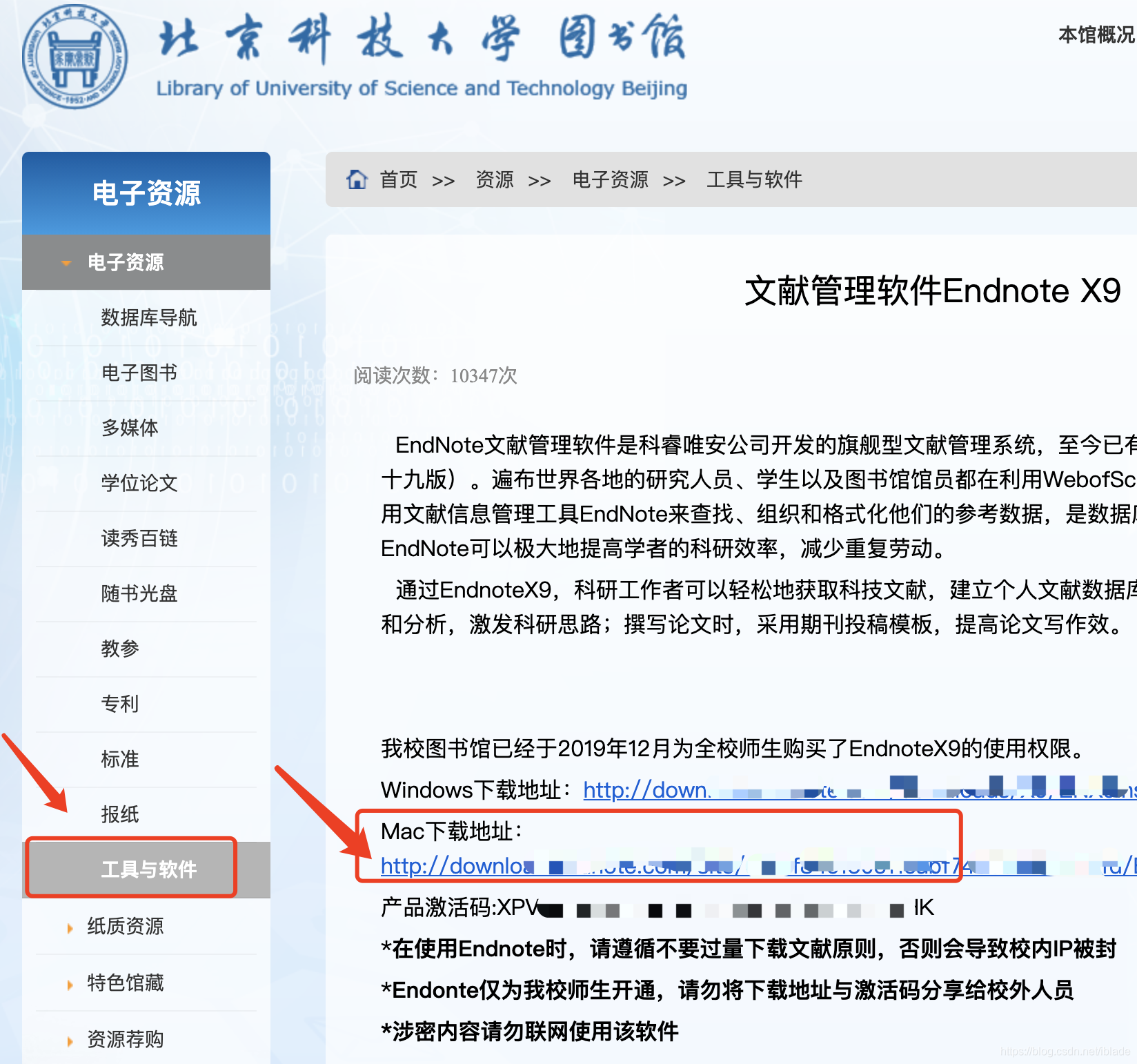Viewport: 1137px width, 1064px height.
Task: Click the 文献管理软件Endnote X9 title
Action: 933,290
